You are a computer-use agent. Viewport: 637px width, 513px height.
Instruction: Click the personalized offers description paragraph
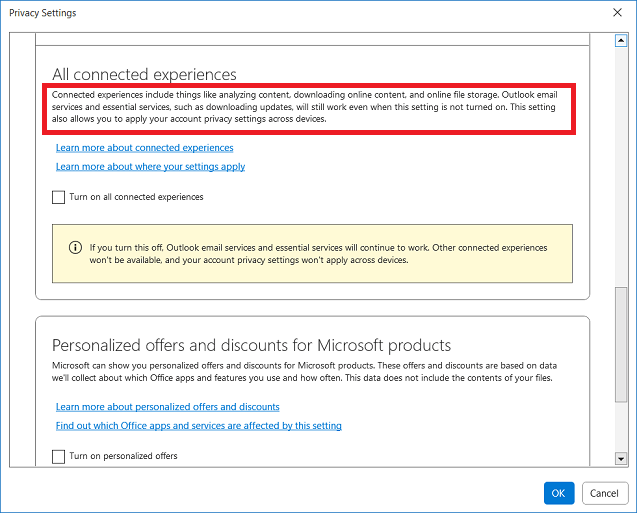(304, 372)
